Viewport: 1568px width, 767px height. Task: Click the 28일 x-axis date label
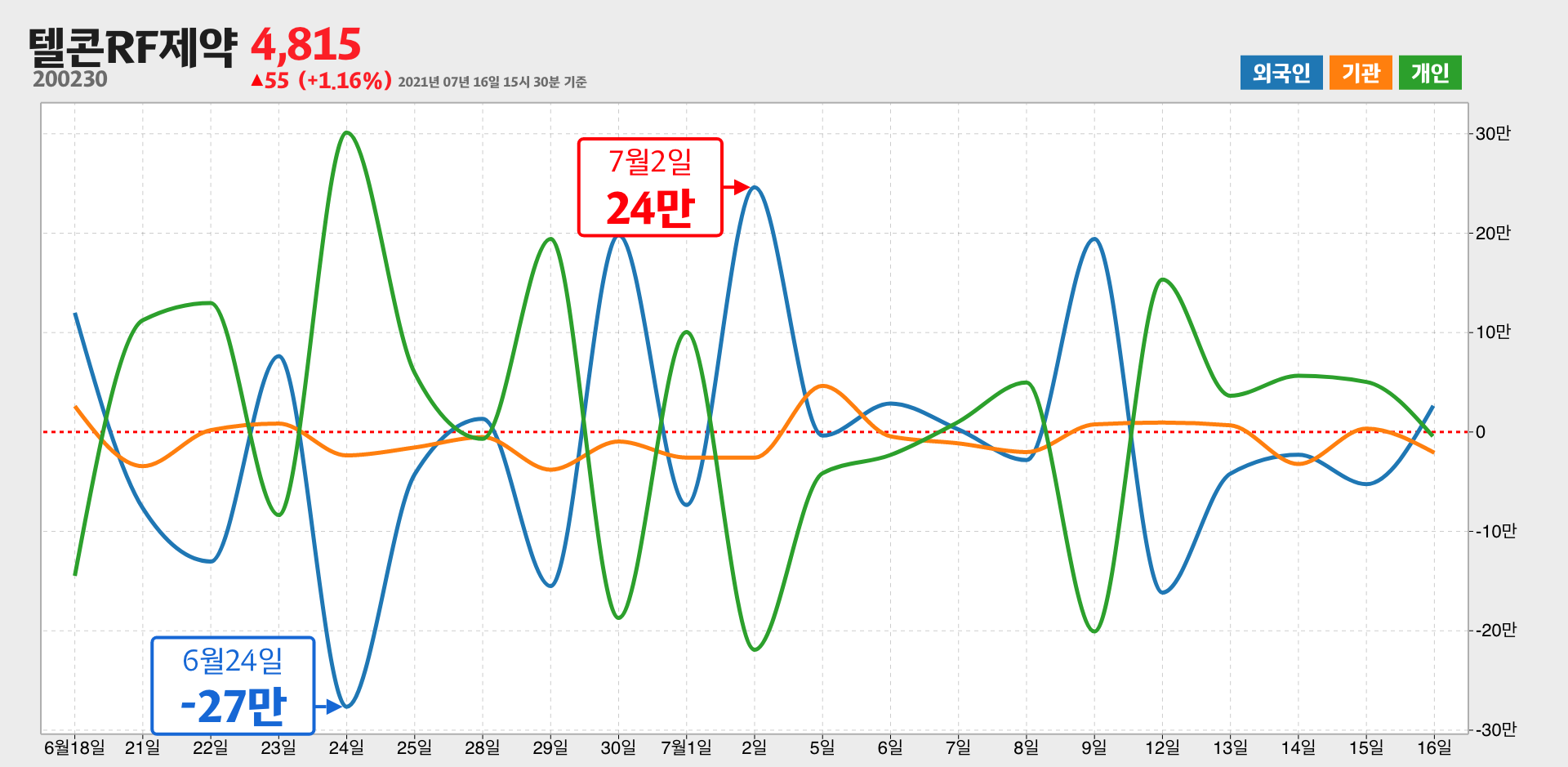click(x=482, y=747)
